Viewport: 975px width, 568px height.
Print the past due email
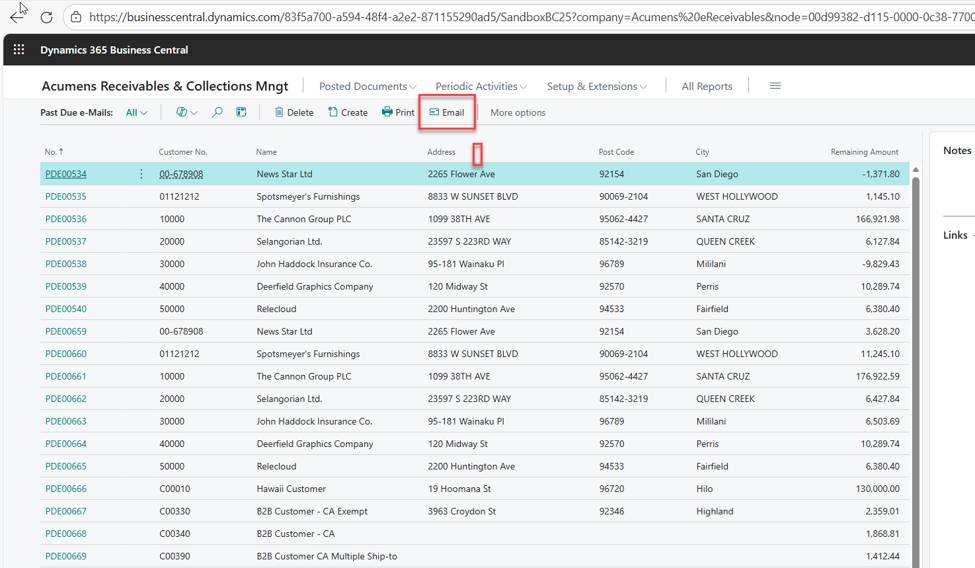point(398,113)
